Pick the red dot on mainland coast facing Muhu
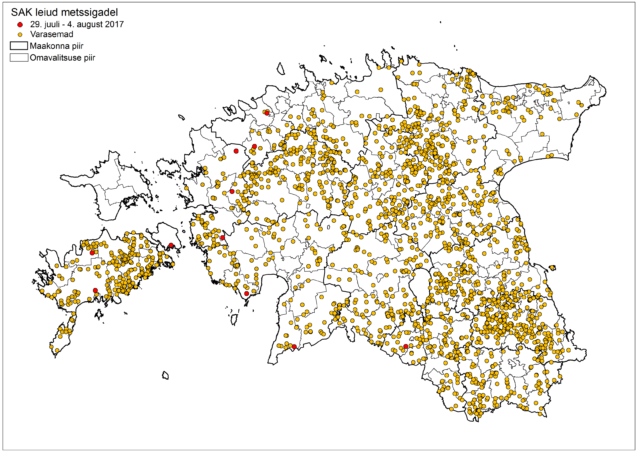This screenshot has width=640, height=453. click(x=222, y=237)
